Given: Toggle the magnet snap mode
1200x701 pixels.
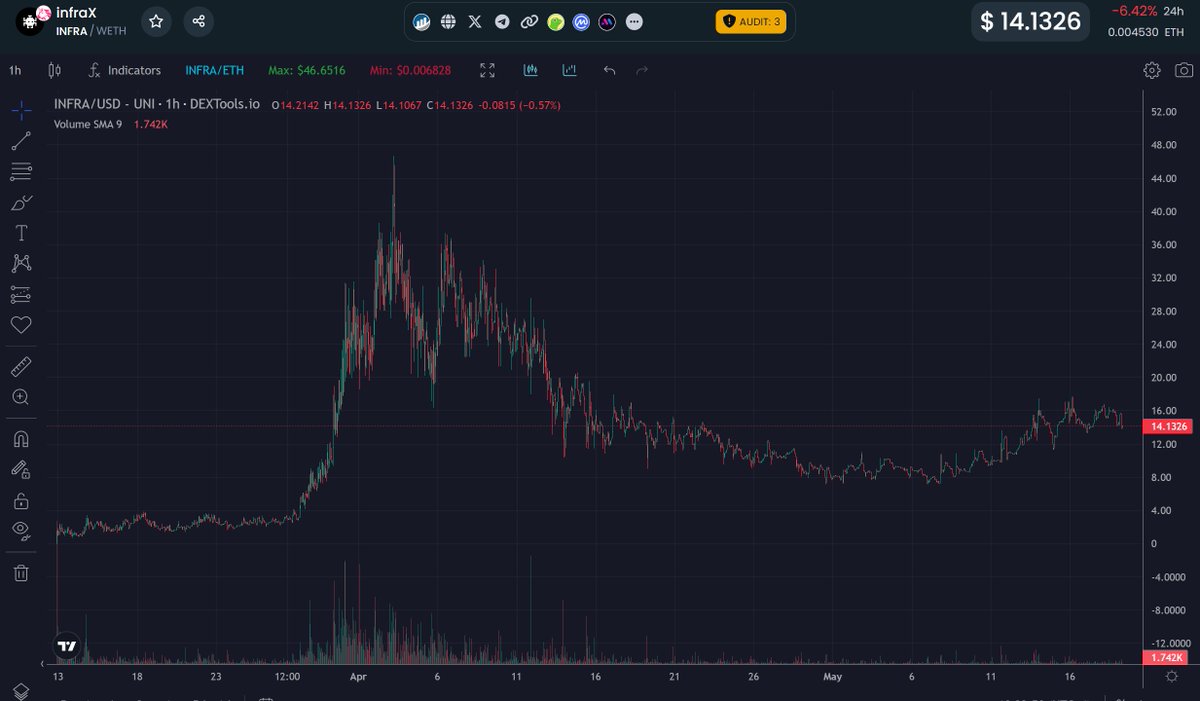Looking at the screenshot, I should click(21, 439).
